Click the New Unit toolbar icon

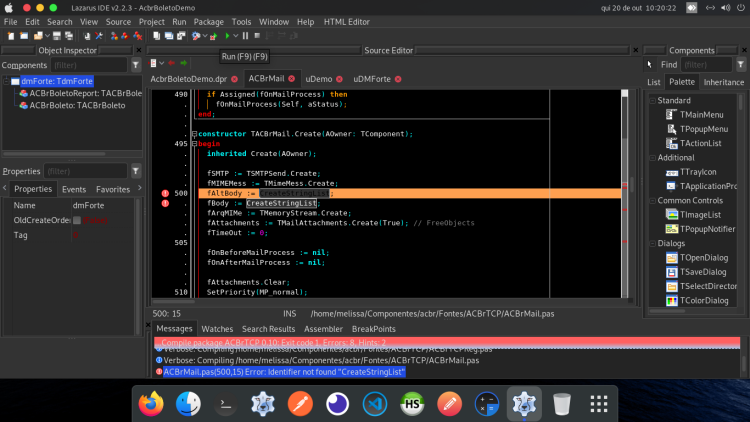click(11, 36)
